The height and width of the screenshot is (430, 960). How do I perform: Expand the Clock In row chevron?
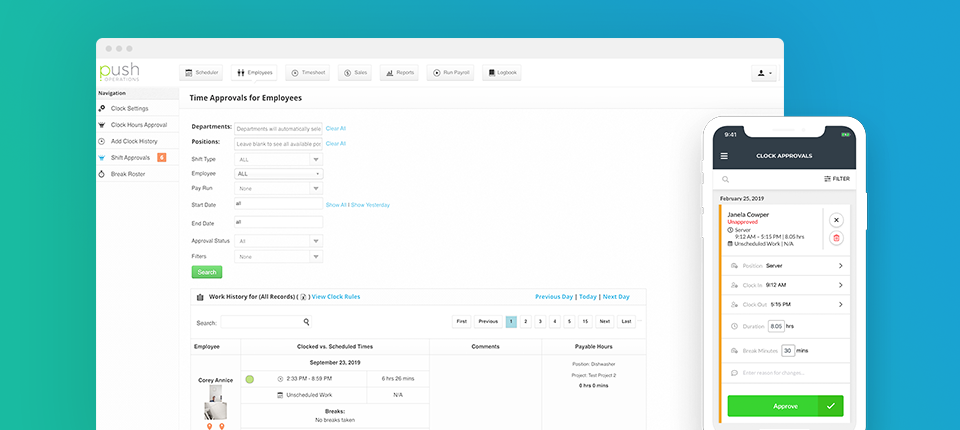click(840, 285)
